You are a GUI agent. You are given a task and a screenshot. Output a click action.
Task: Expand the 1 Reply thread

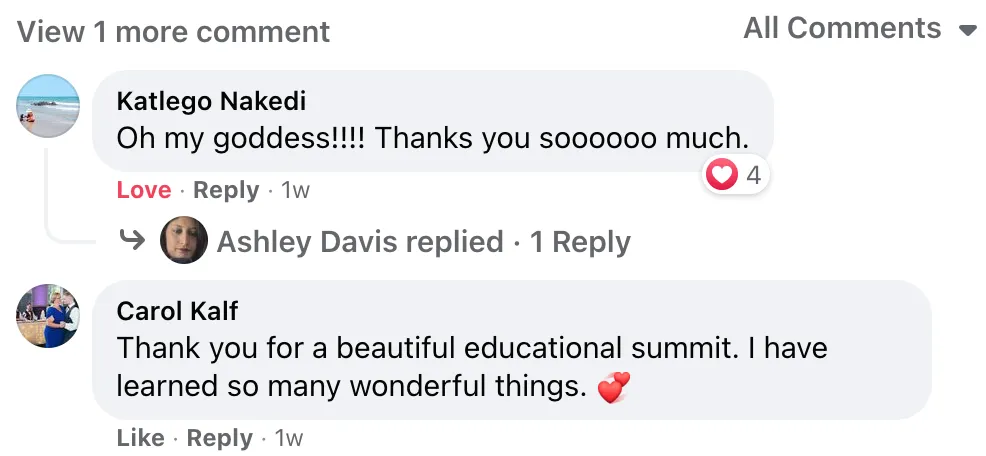580,242
